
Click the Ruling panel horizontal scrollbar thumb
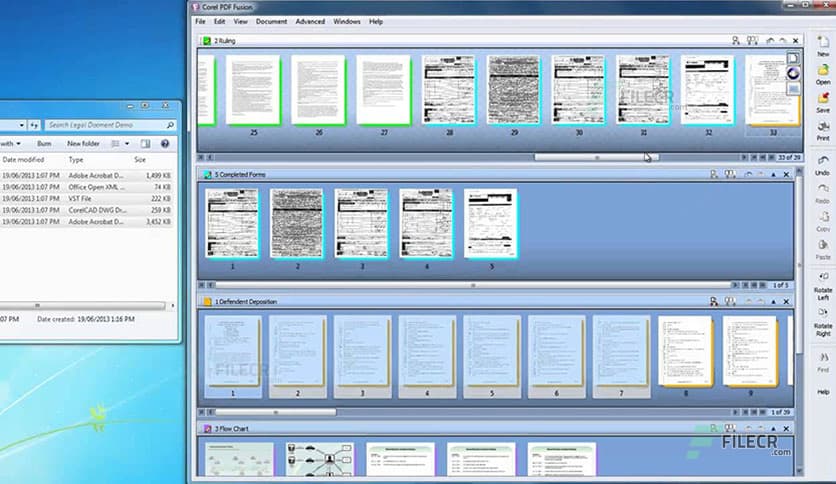point(597,157)
